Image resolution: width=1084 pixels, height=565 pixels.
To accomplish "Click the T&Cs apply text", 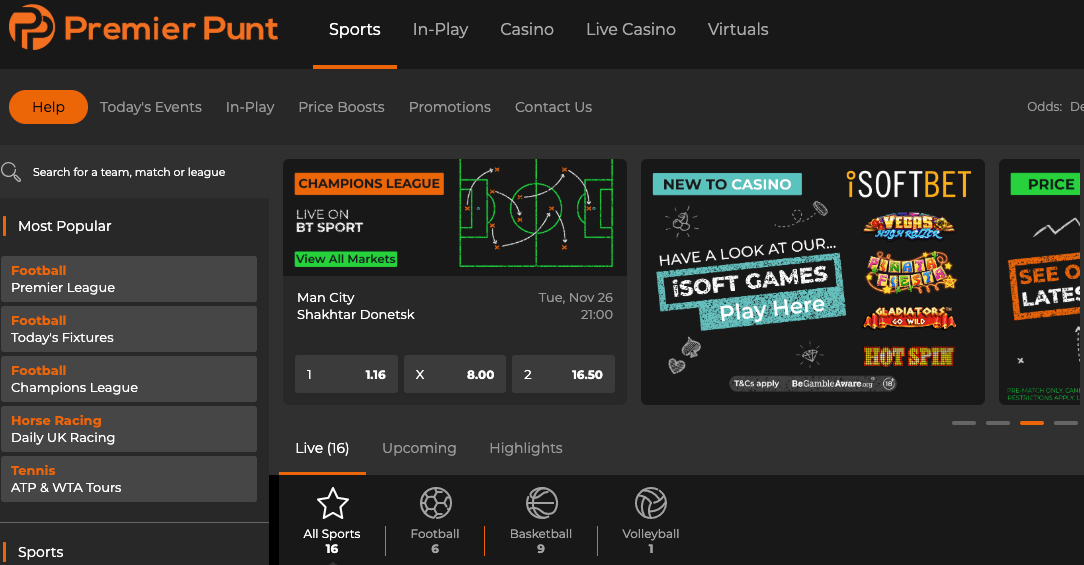I will point(756,383).
